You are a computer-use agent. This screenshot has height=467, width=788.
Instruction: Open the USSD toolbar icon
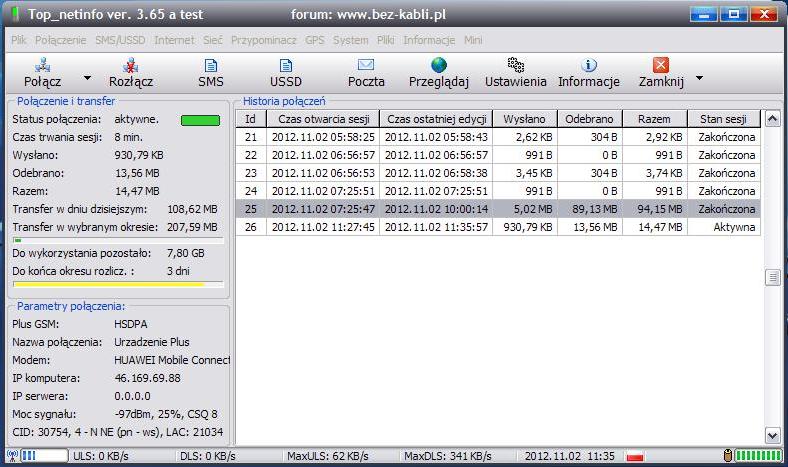(285, 66)
